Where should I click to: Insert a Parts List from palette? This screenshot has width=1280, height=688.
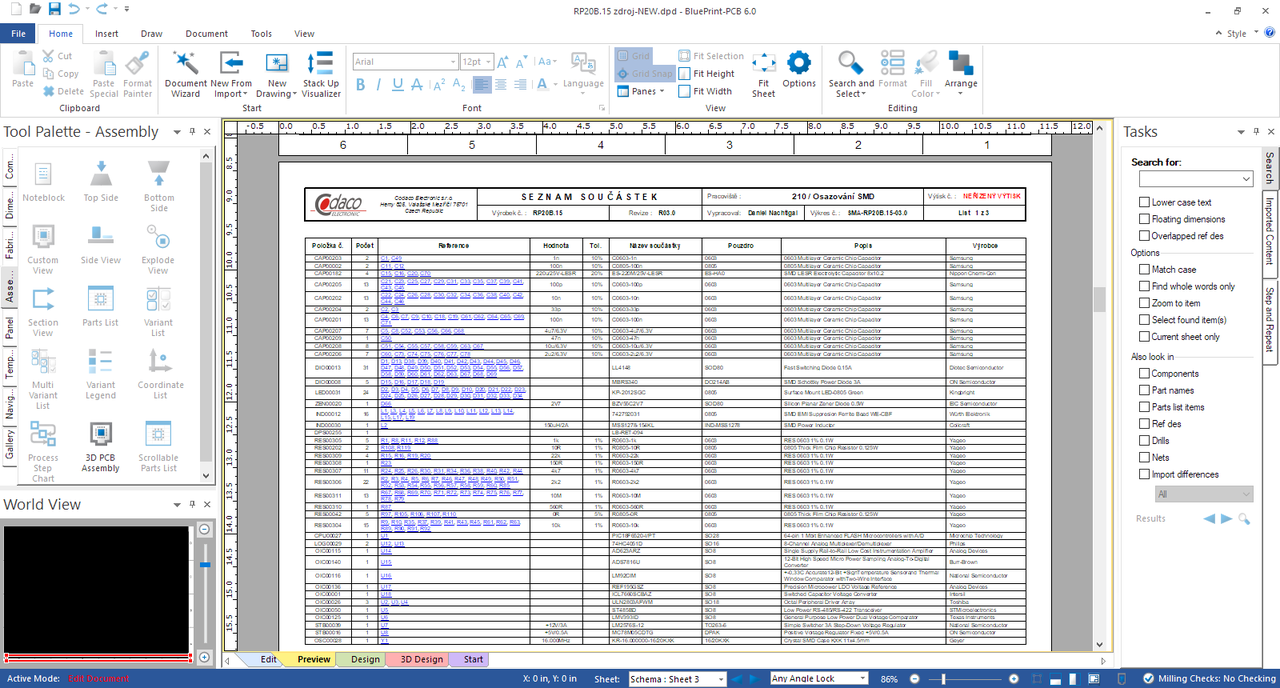[100, 306]
